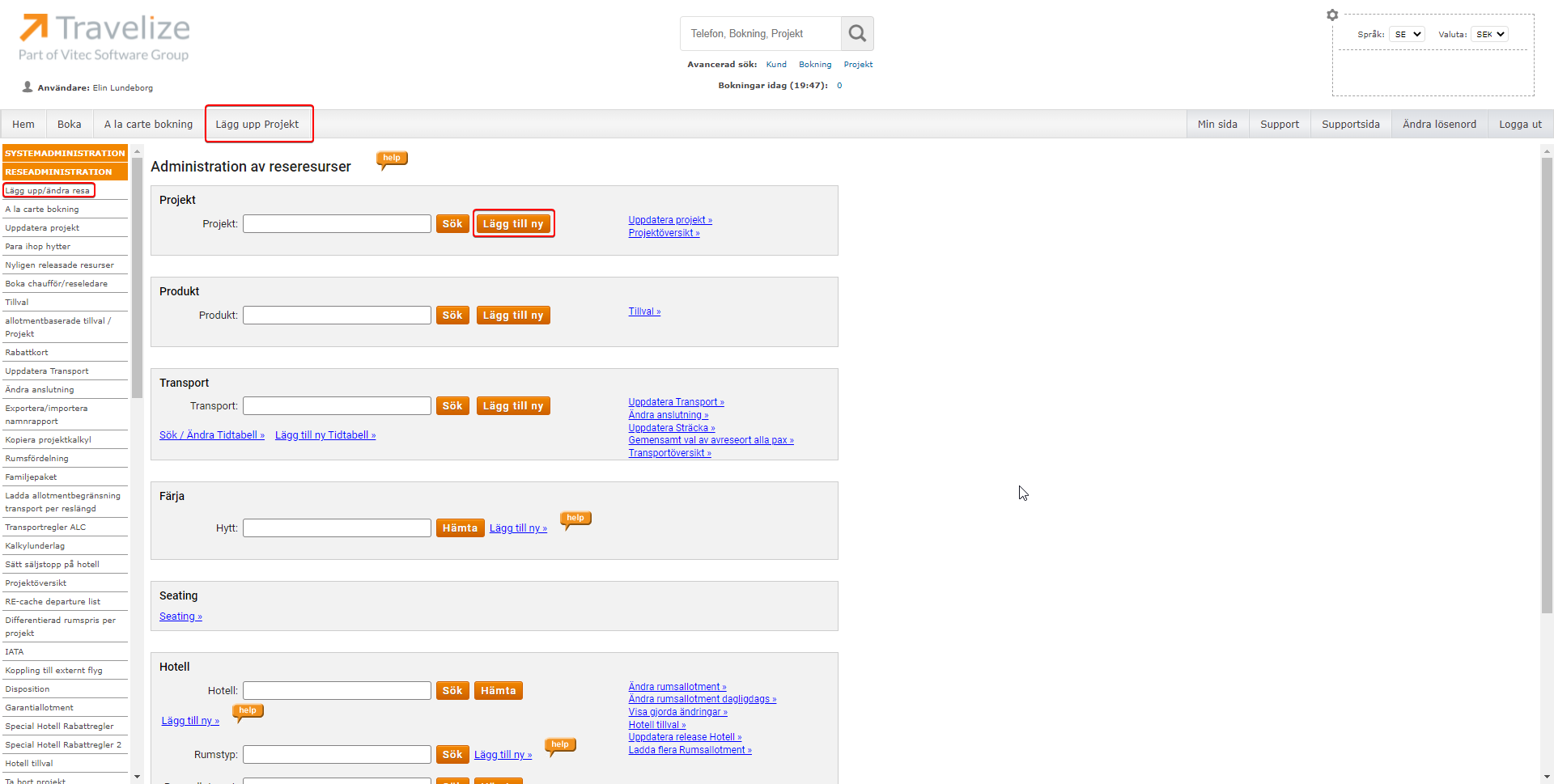Open Kund advanced search link

[776, 65]
